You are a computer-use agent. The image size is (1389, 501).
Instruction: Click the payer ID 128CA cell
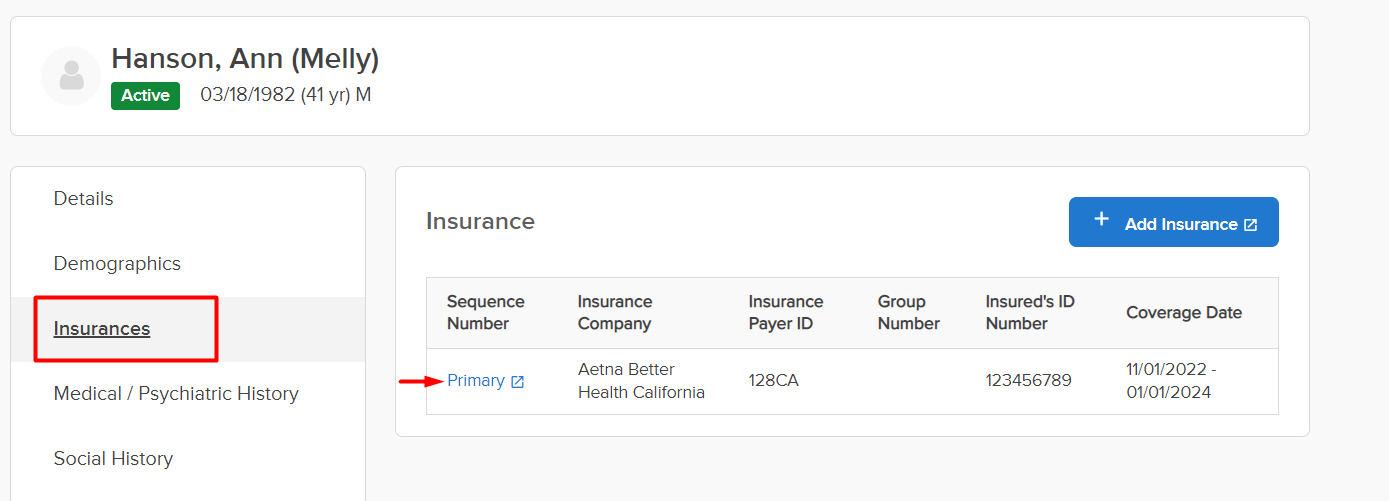tap(774, 381)
